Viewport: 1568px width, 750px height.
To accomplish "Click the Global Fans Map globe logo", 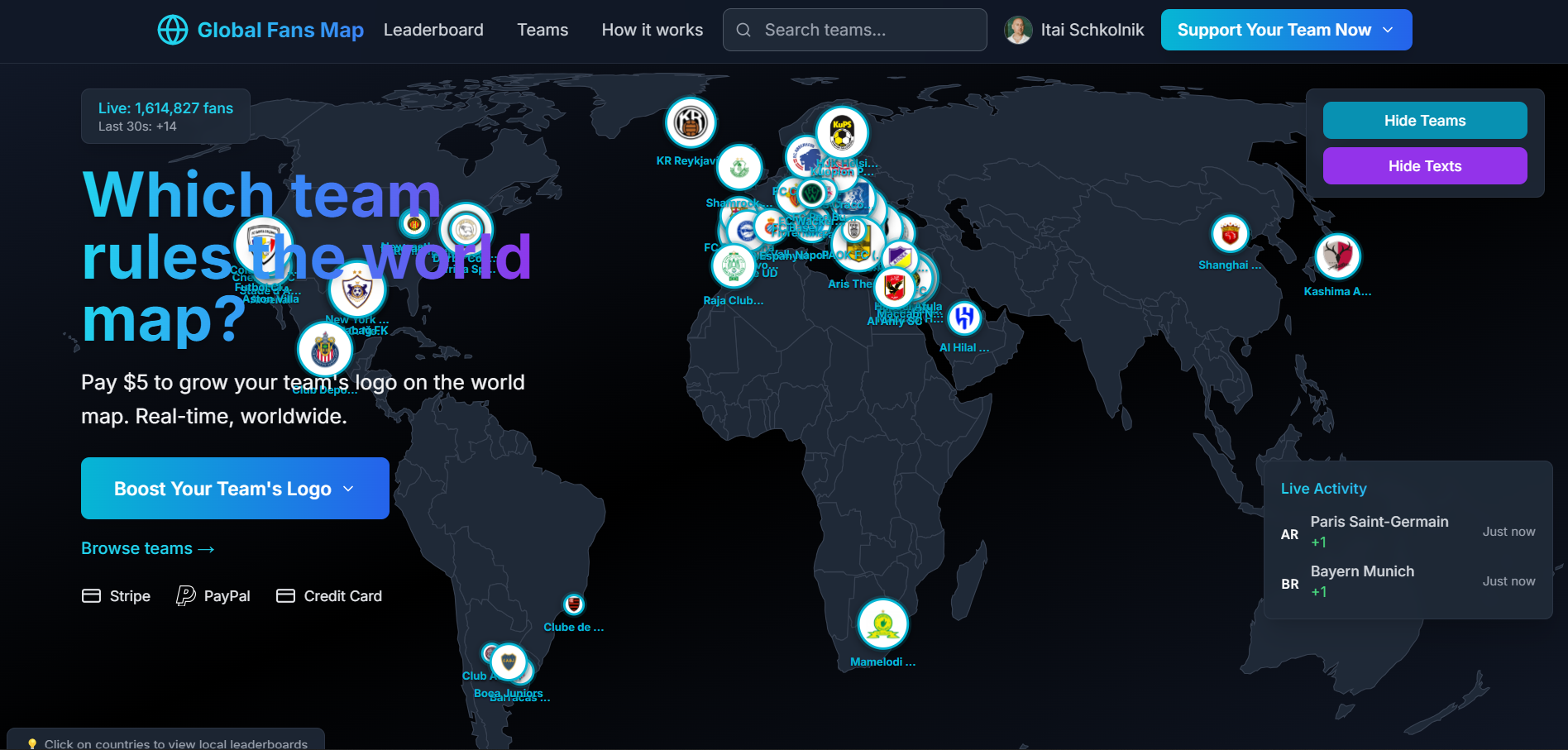I will tap(173, 30).
